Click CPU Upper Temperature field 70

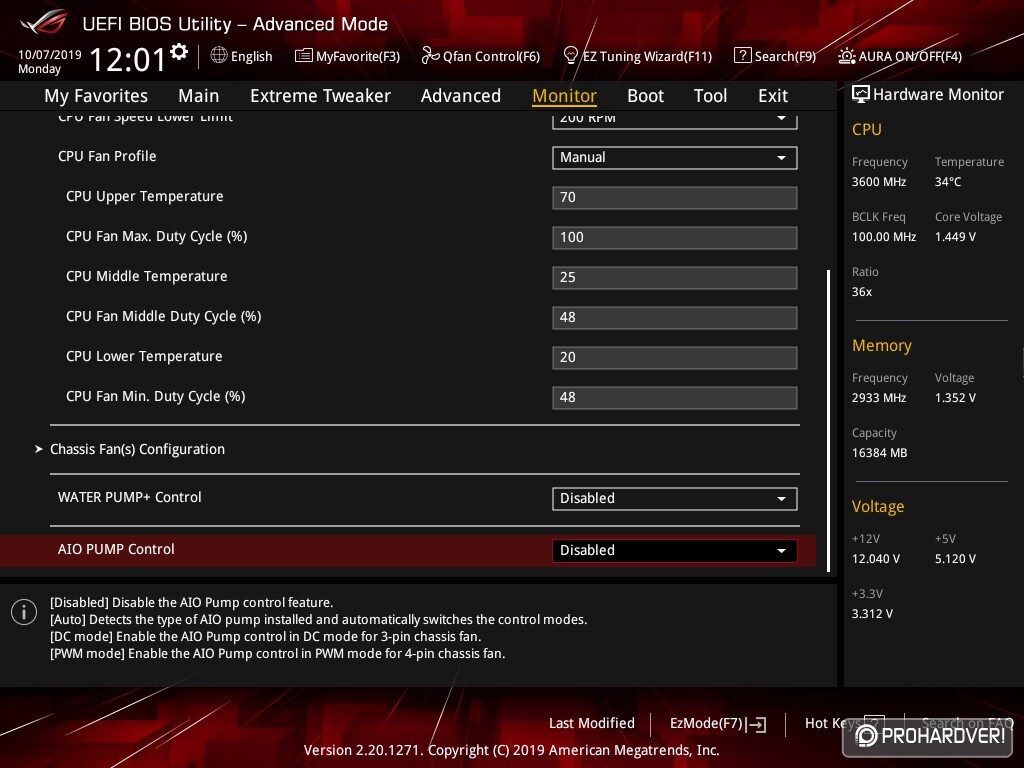point(675,197)
